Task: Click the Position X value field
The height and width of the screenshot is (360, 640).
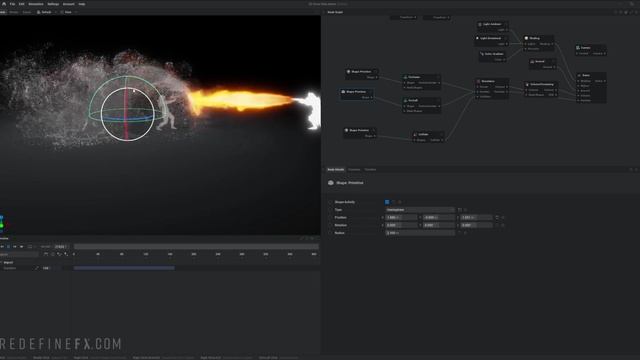Action: pos(402,218)
